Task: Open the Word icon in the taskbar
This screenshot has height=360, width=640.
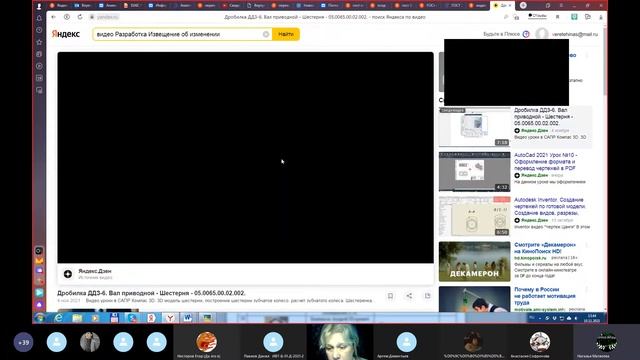Action: pos(188,318)
